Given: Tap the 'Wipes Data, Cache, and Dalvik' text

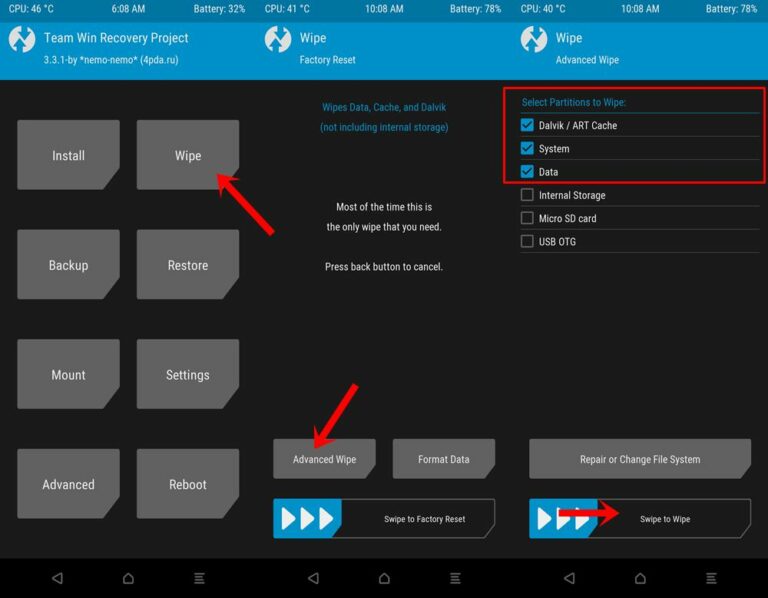Looking at the screenshot, I should click(384, 107).
